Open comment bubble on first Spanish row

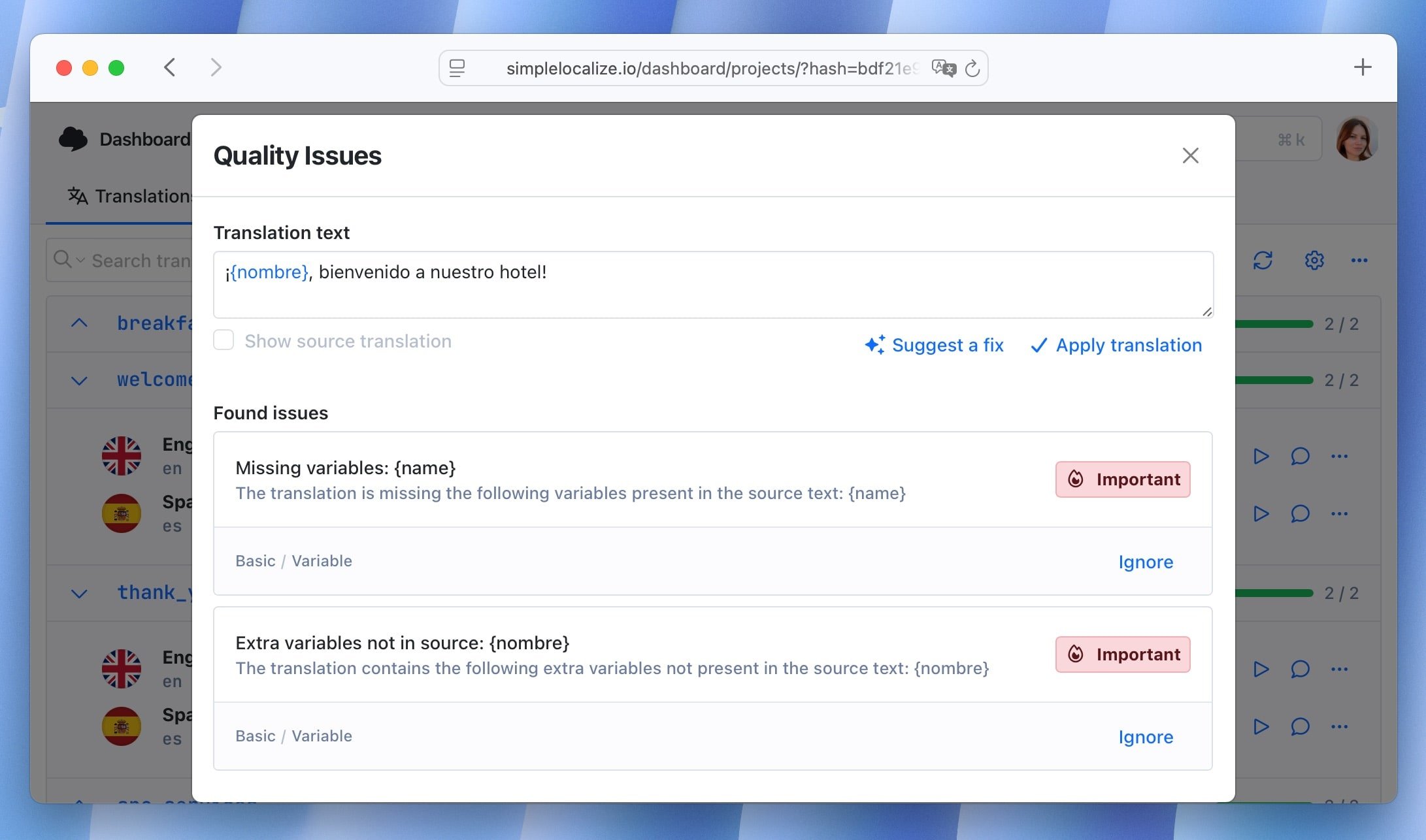click(1300, 513)
